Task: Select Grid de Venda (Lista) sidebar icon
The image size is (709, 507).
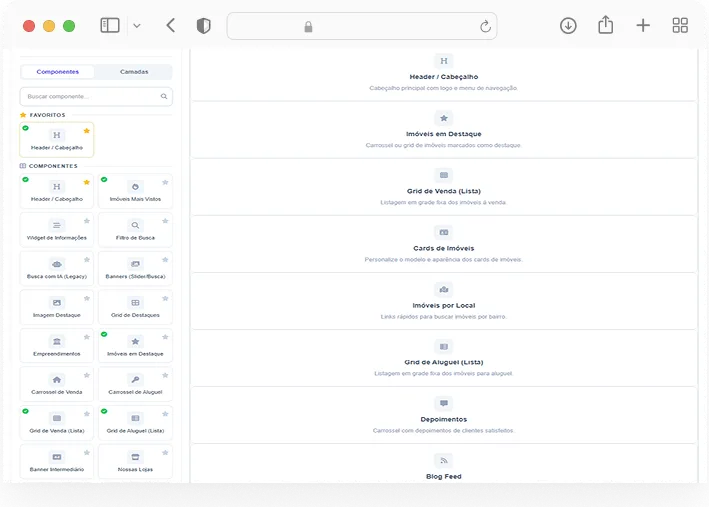Action: tap(57, 418)
